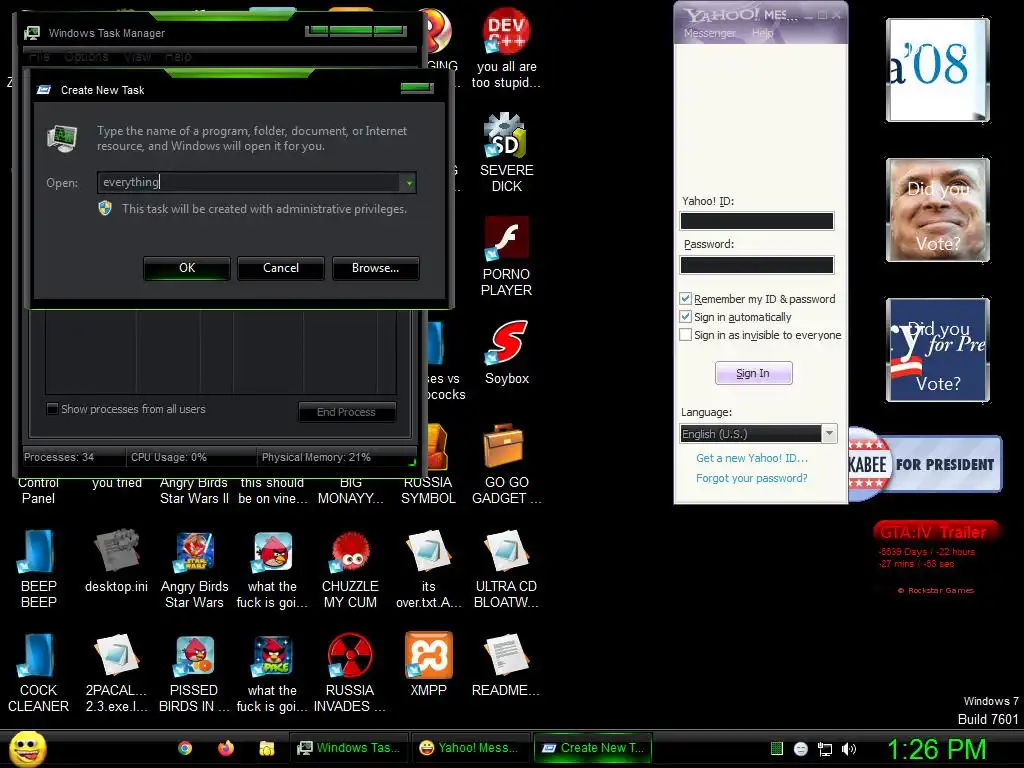This screenshot has width=1024, height=768.
Task: Launch the PISSED BIRDS IN icon
Action: pyautogui.click(x=195, y=656)
